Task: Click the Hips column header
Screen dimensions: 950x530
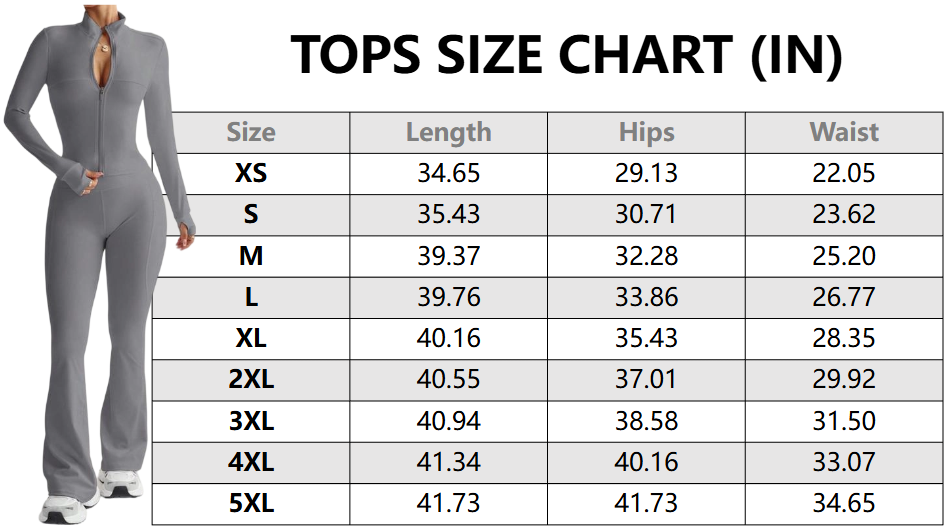Action: (646, 132)
